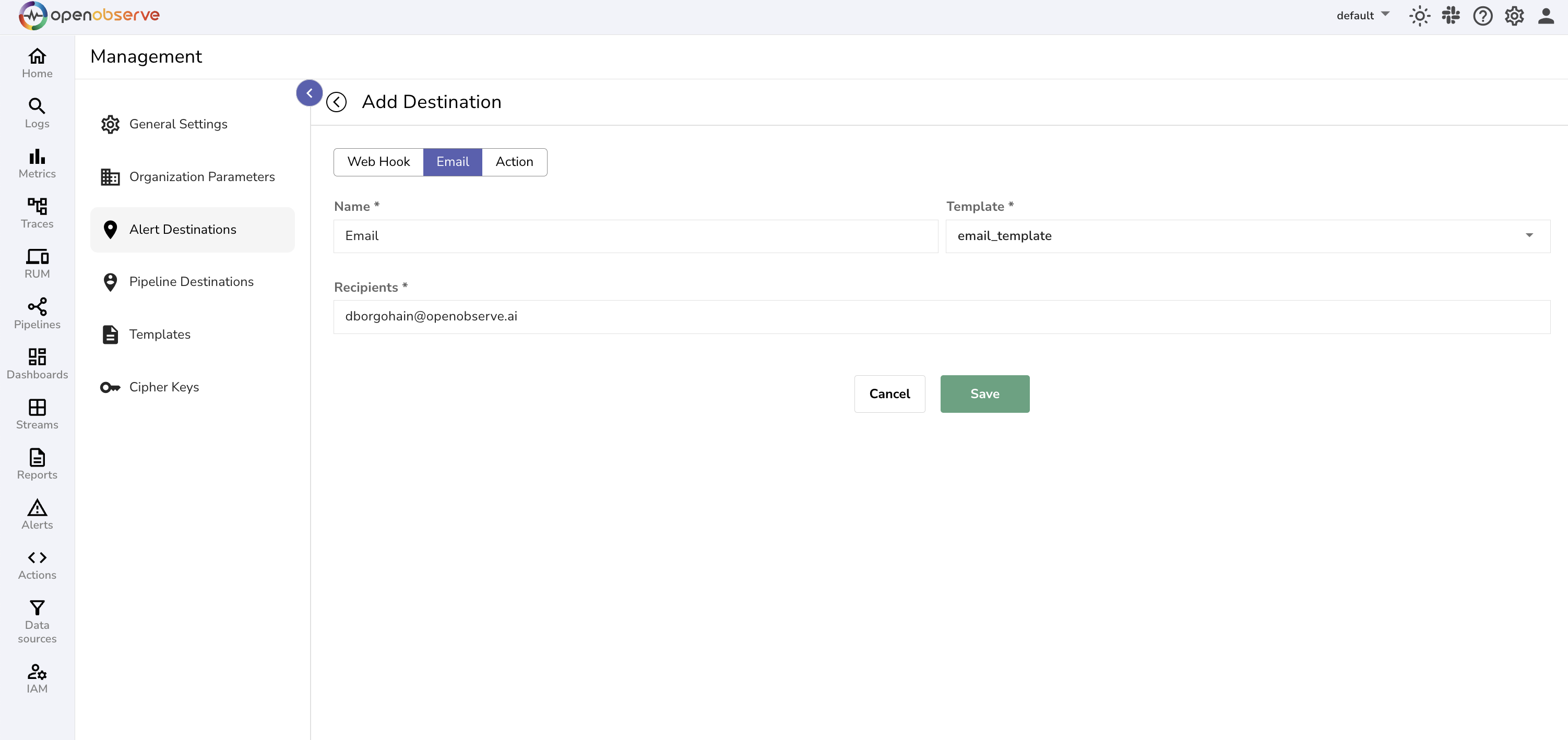Switch destination type to Web Hook

click(x=378, y=162)
